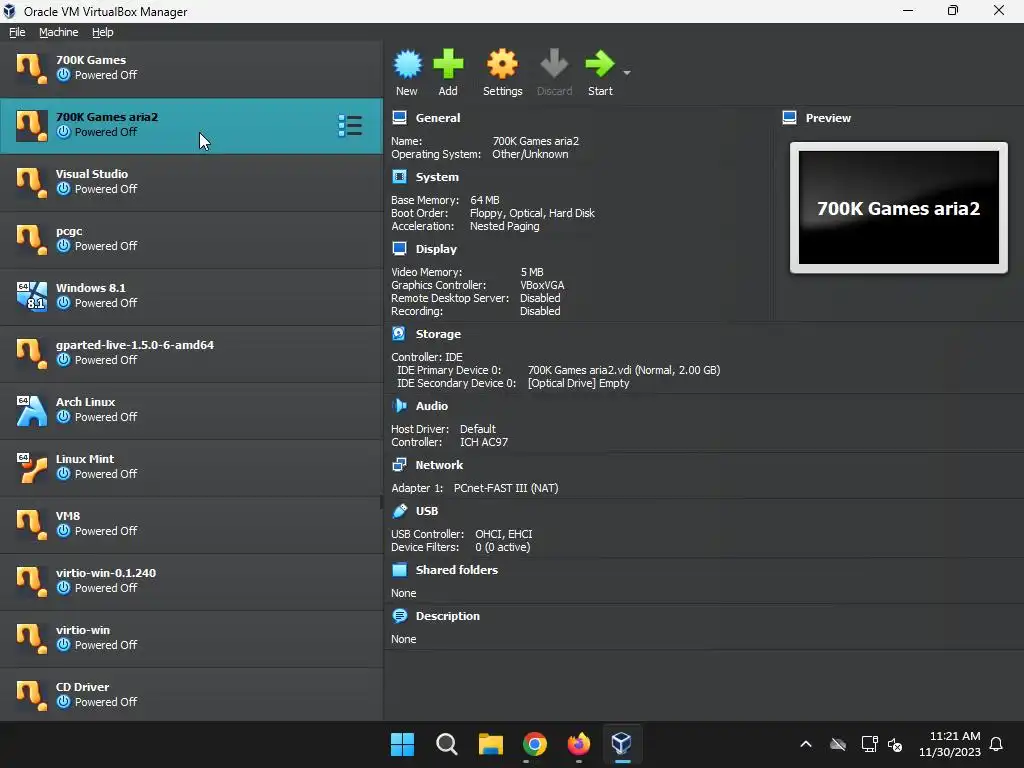Screen dimensions: 1024x768
Task: Select the virtio-win virtual machine
Action: (x=191, y=638)
